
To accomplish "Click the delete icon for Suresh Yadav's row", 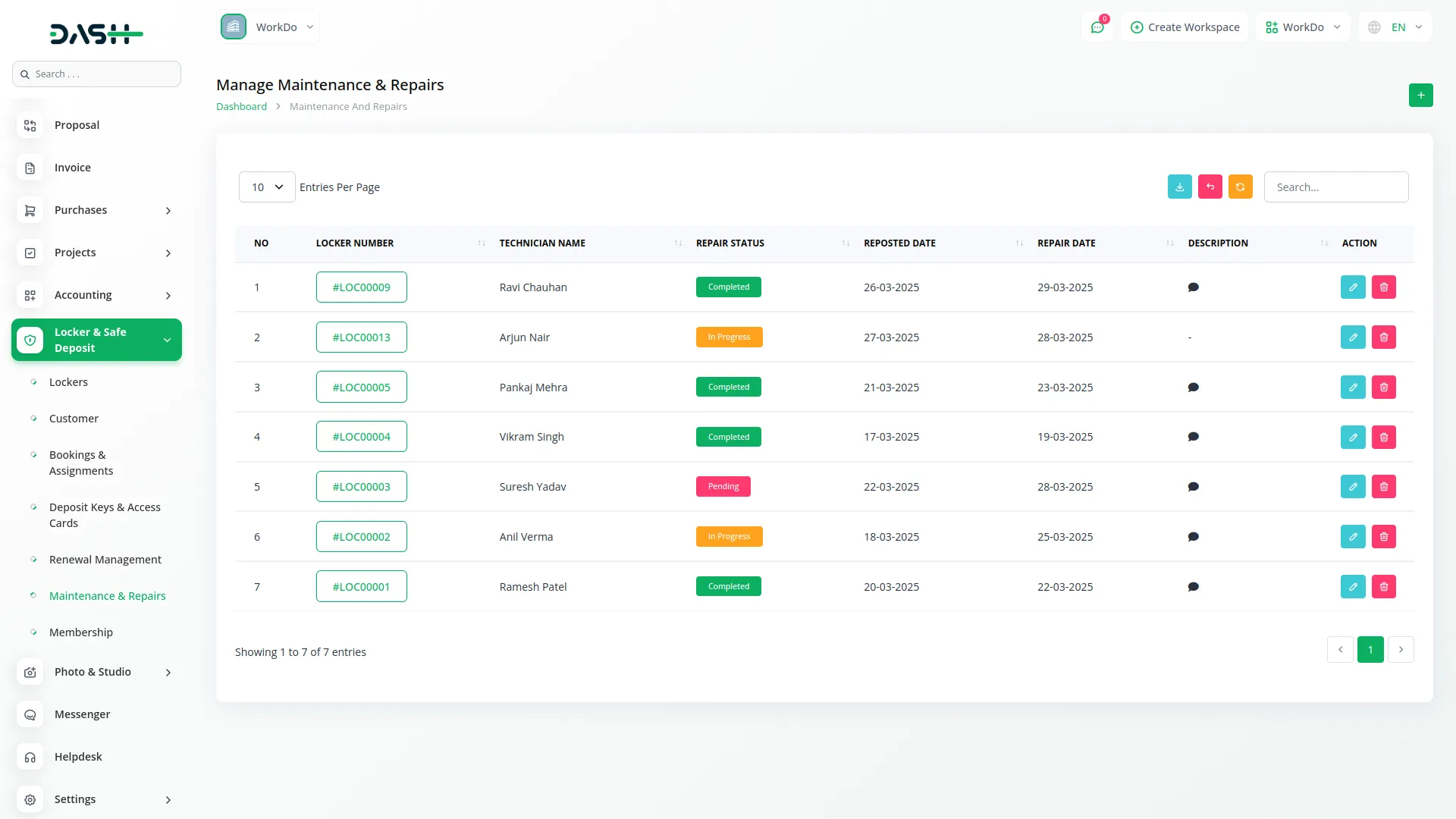I will (x=1384, y=486).
